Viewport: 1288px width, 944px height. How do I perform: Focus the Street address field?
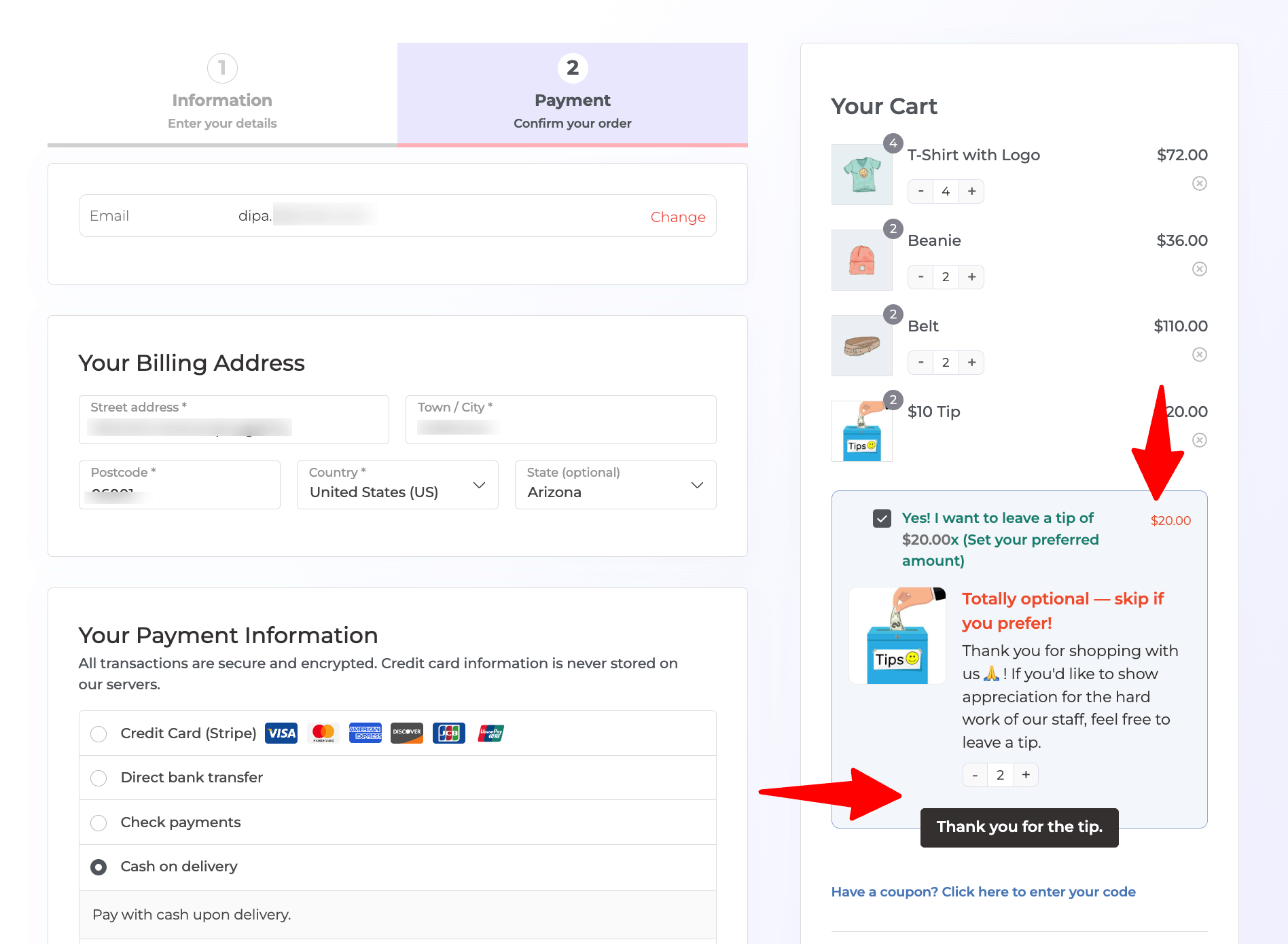click(234, 420)
